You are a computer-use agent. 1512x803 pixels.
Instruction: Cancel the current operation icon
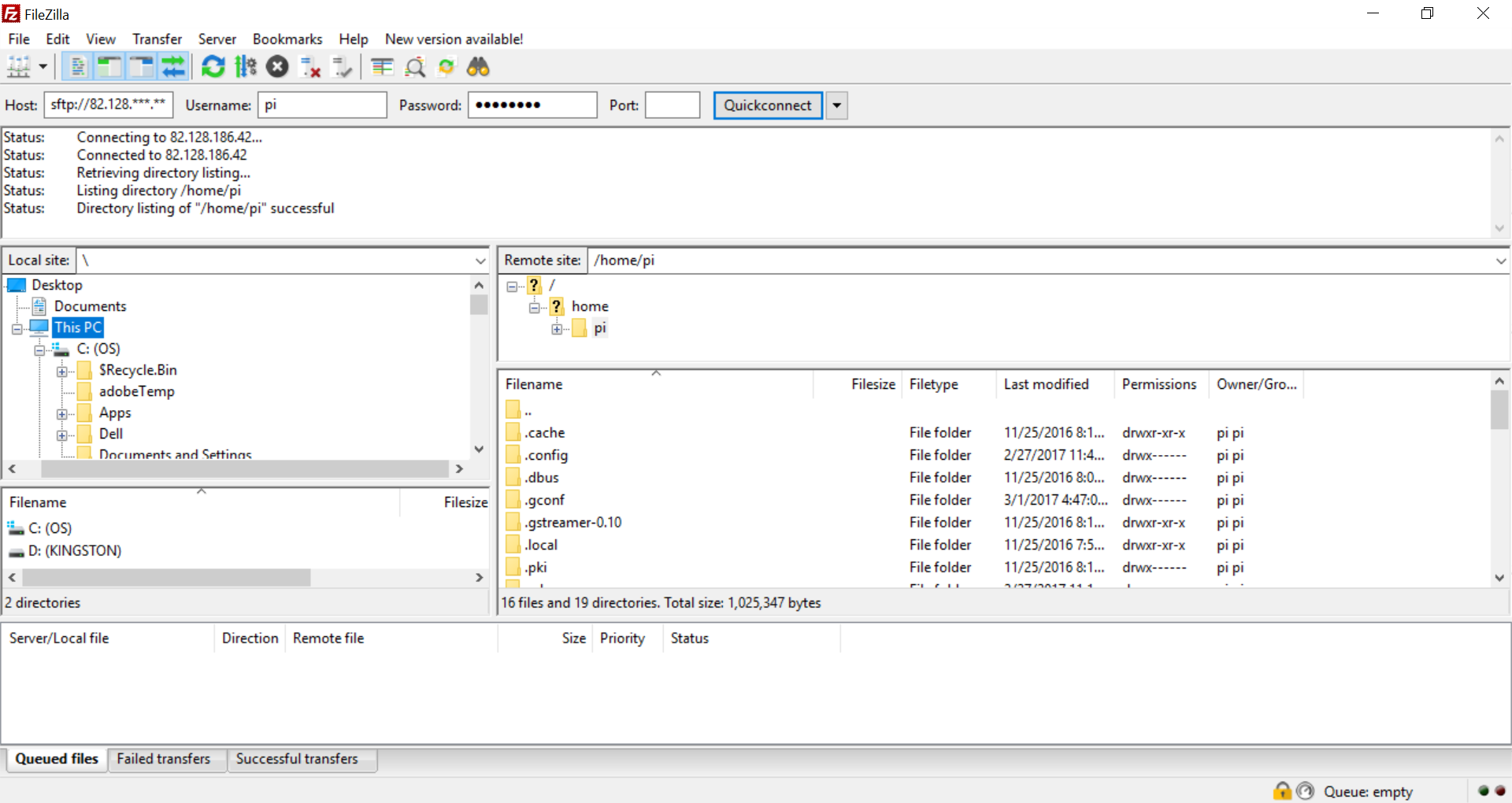coord(277,67)
